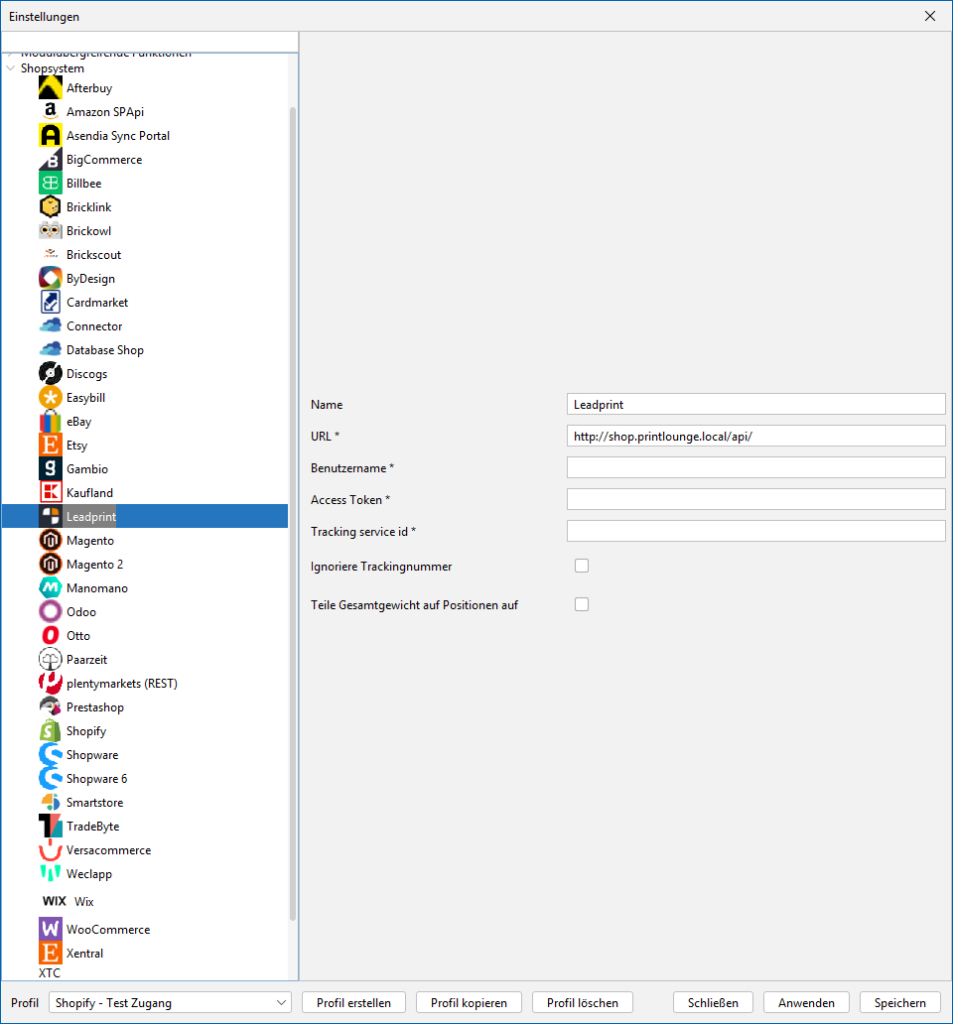
Task: Select plentymarkets (REST) in the tree
Action: point(121,683)
